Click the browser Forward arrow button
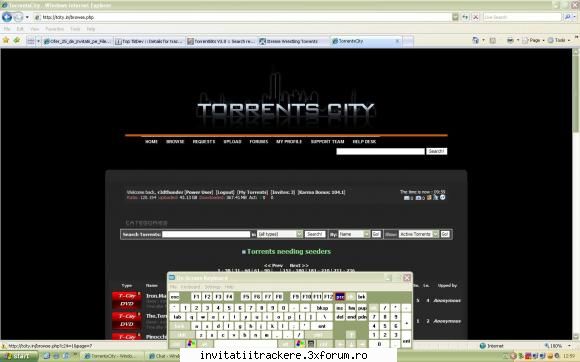This screenshot has width=580, height=362. [18, 17]
